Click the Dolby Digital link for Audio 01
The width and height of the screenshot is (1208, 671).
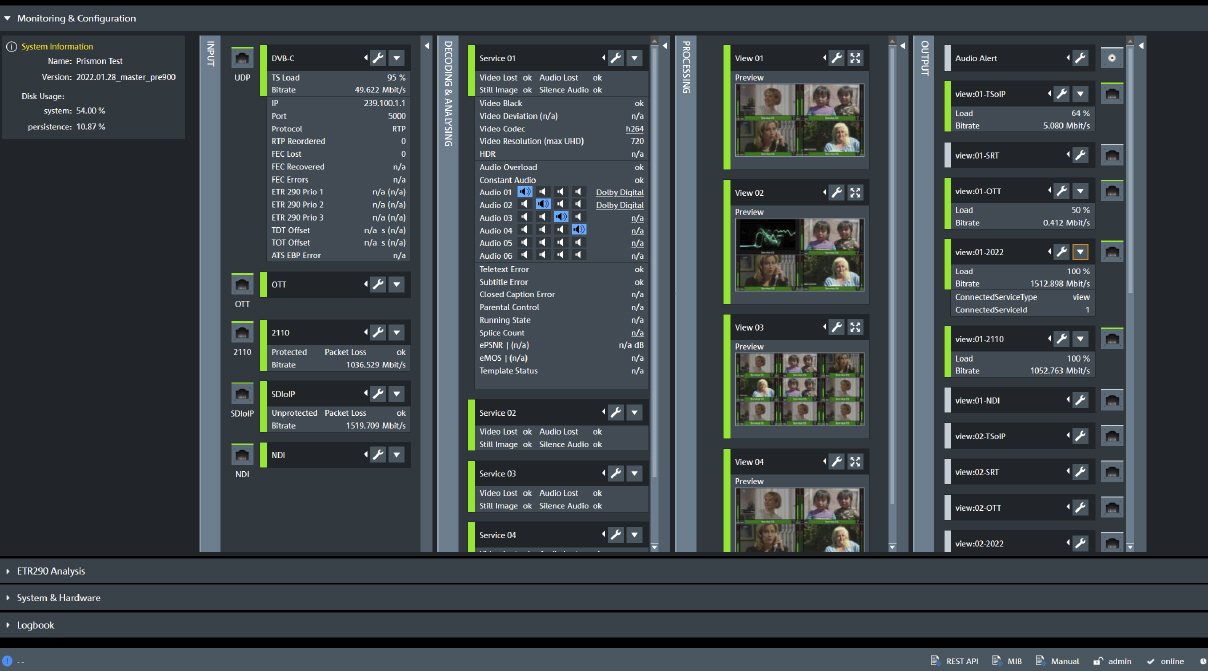coord(617,192)
